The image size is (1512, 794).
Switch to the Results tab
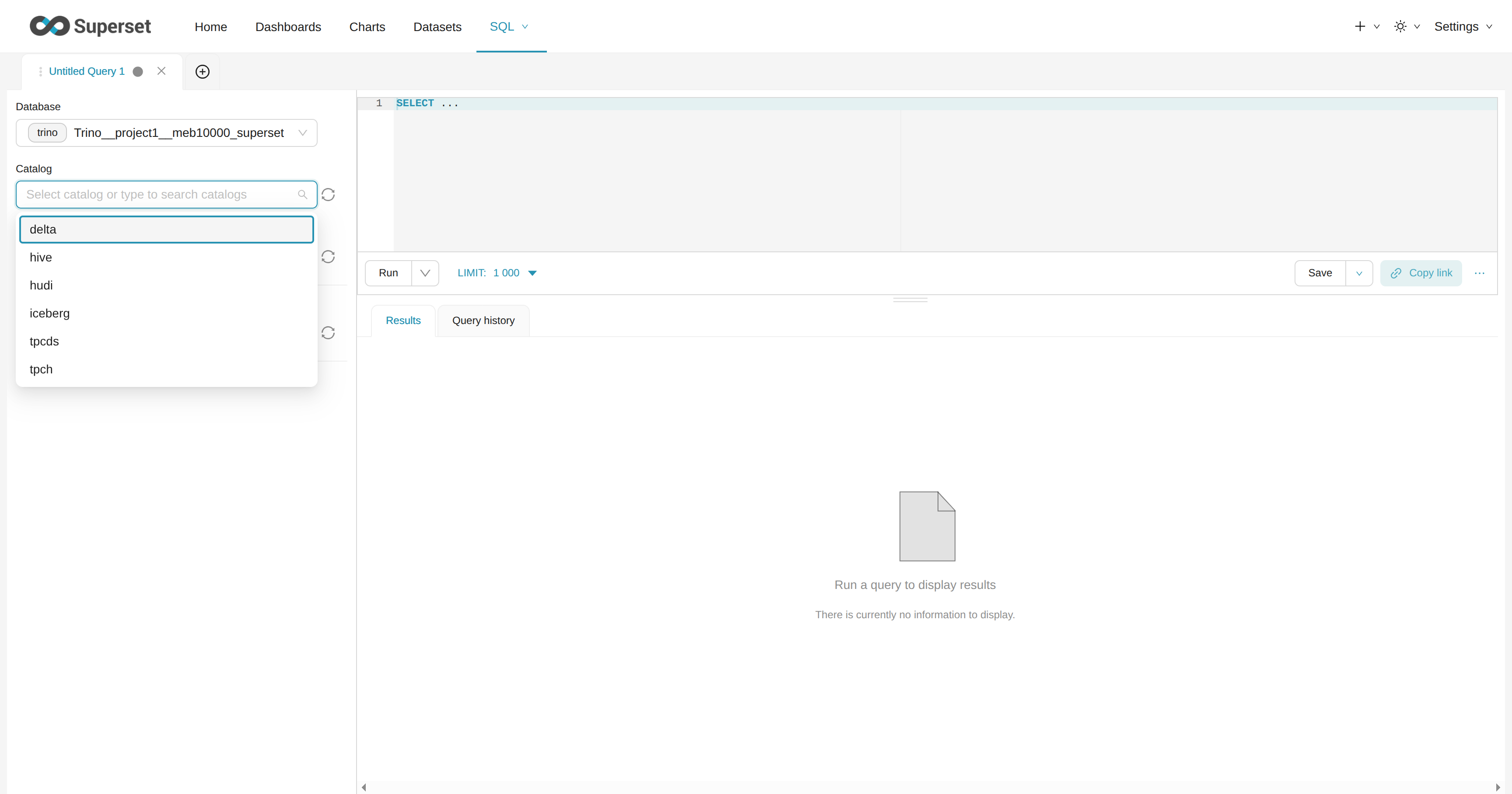[x=403, y=321]
